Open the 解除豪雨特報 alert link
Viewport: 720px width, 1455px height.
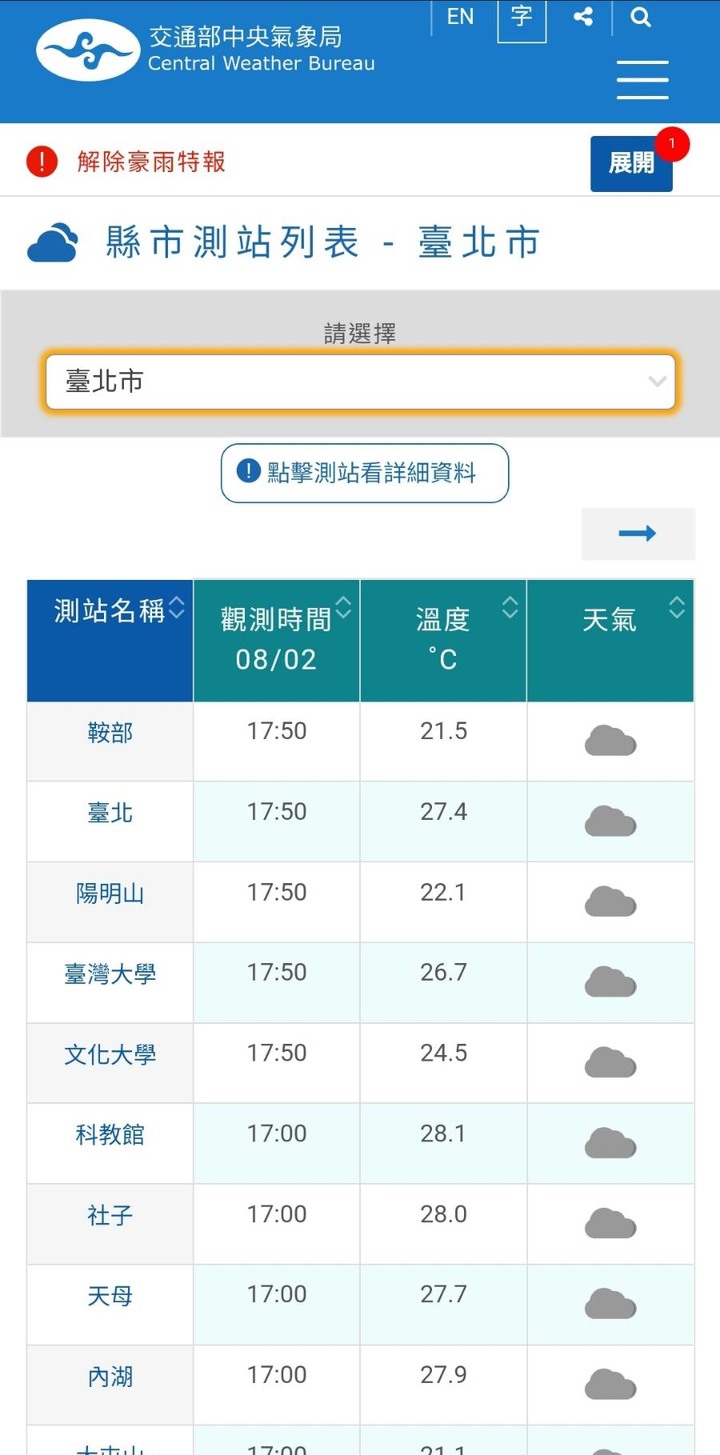(x=151, y=161)
